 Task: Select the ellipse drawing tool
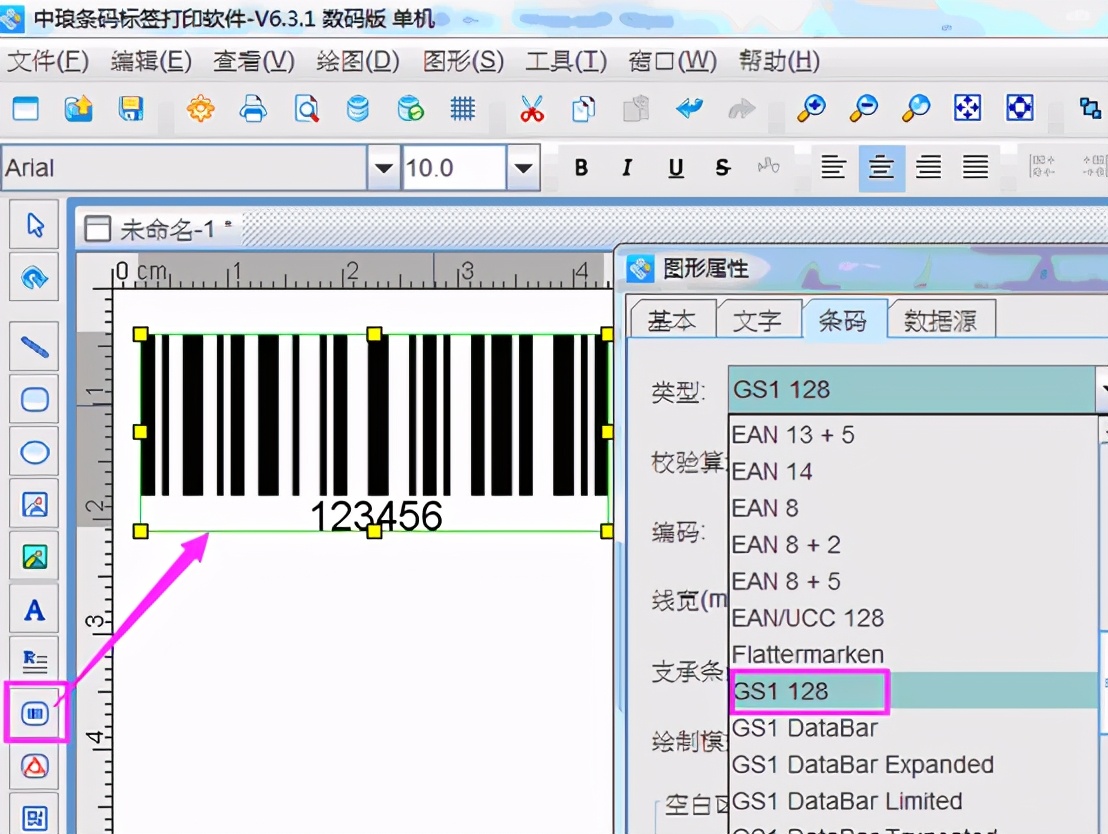click(33, 452)
